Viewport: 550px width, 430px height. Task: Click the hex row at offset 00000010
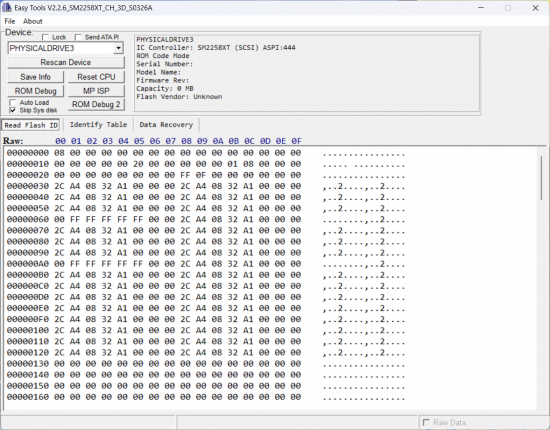pyautogui.click(x=206, y=164)
